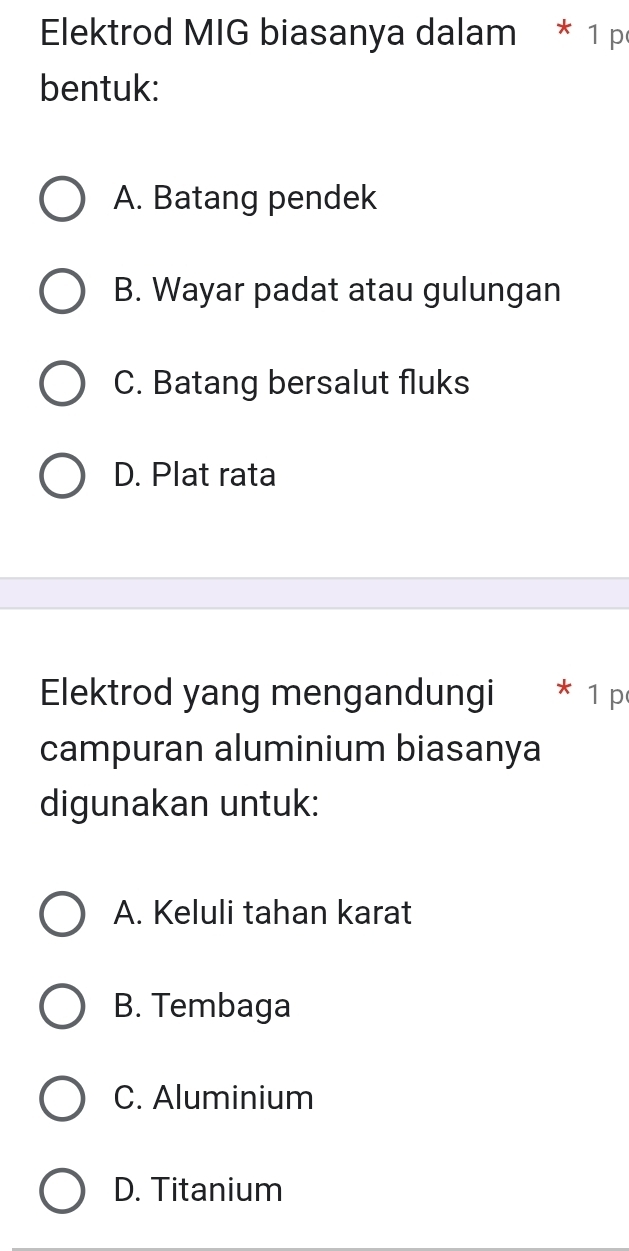Image resolution: width=629 pixels, height=1251 pixels.
Task: Pick the D. Plat rata radio button
Action: (x=61, y=476)
